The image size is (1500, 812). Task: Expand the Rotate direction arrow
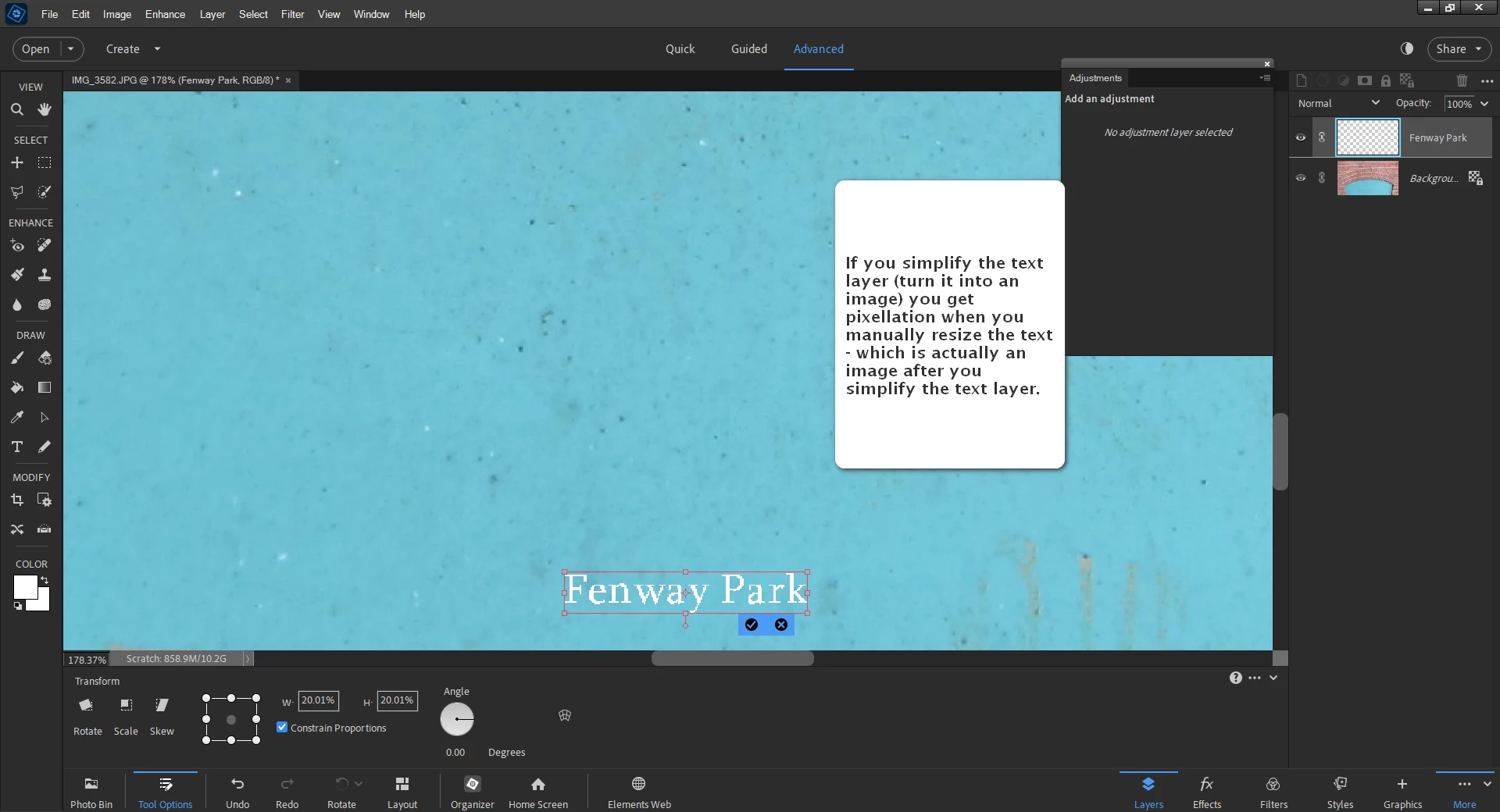coord(359,783)
